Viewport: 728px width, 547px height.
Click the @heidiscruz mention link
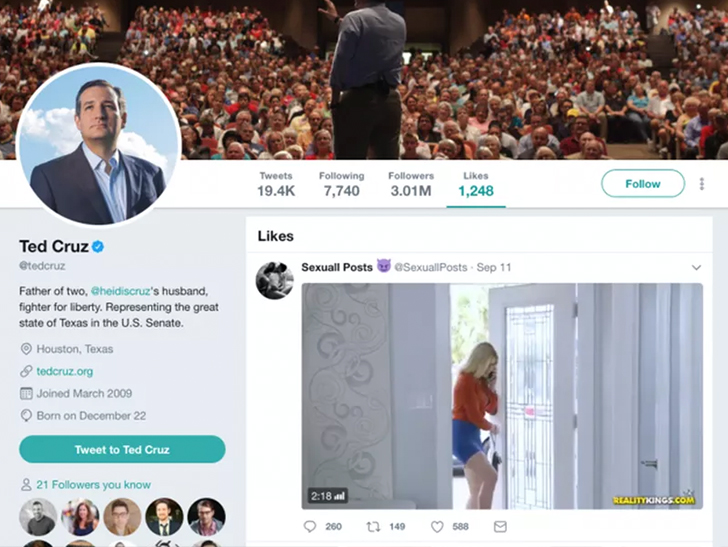coord(119,291)
